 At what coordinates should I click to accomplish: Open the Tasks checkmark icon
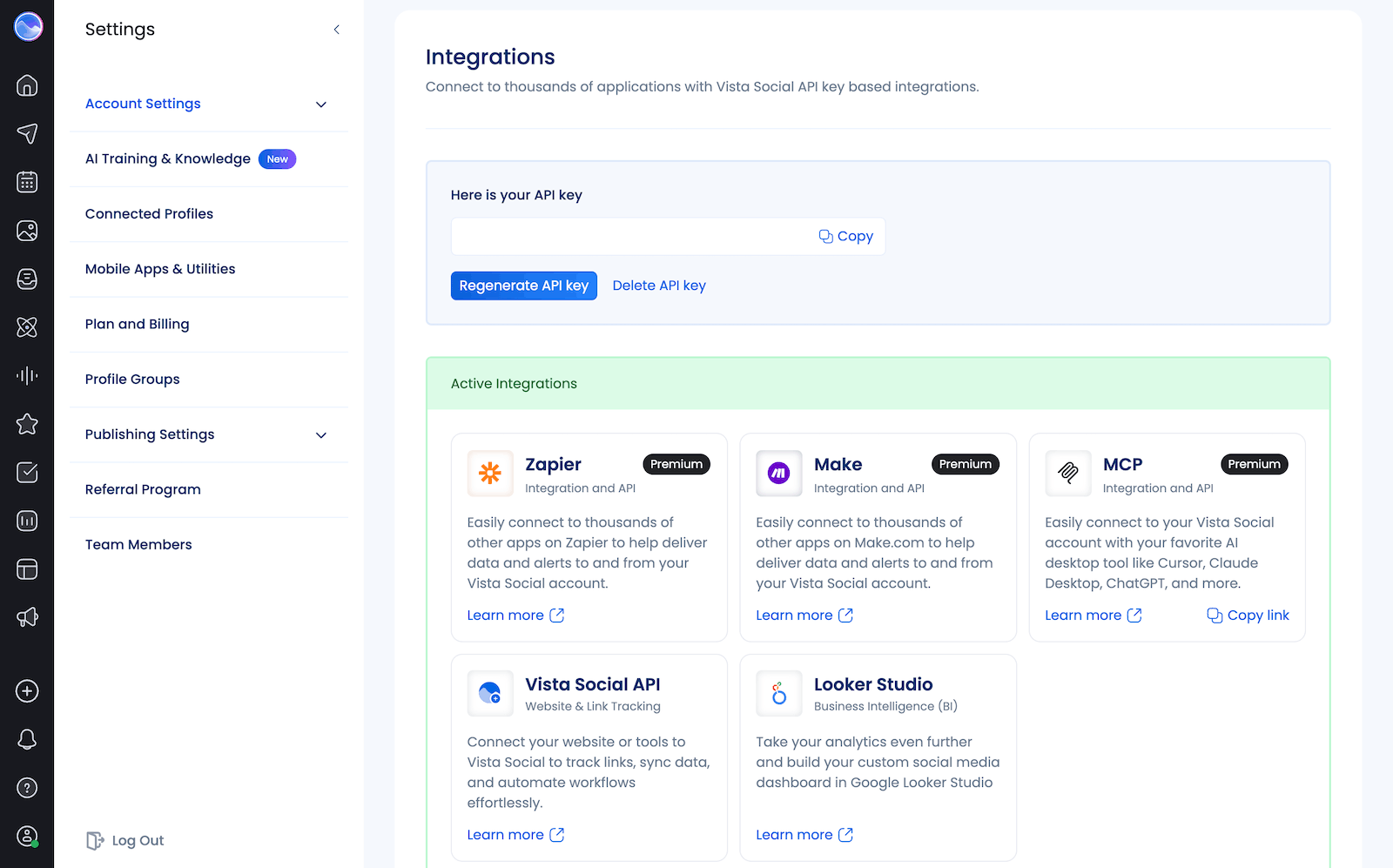tap(27, 472)
